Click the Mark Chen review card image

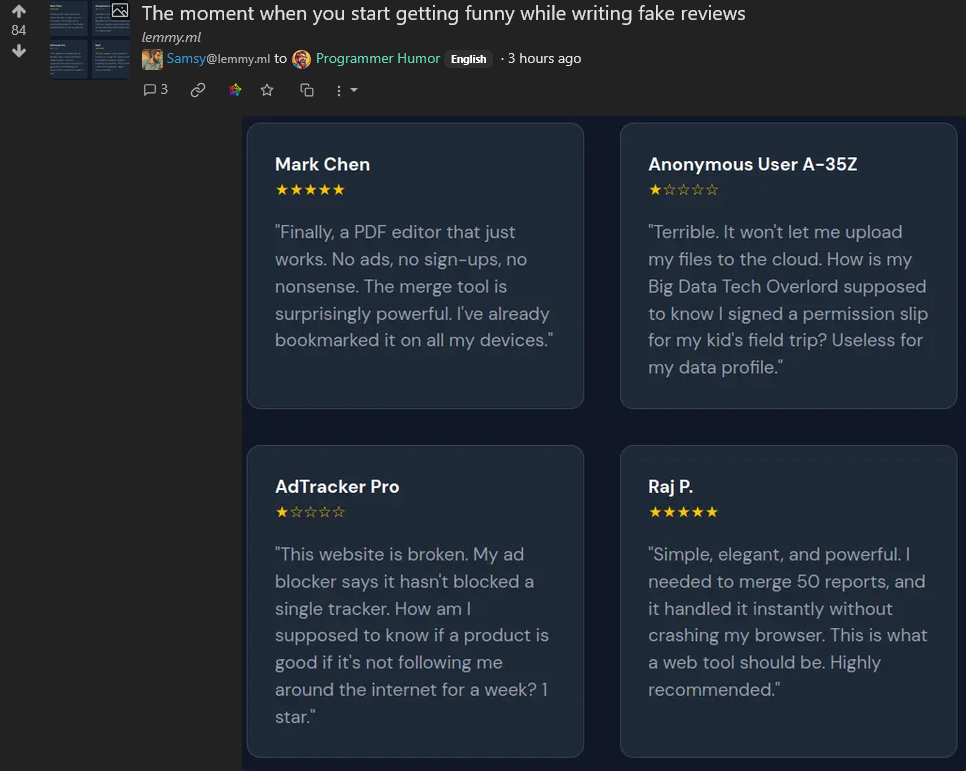point(415,266)
